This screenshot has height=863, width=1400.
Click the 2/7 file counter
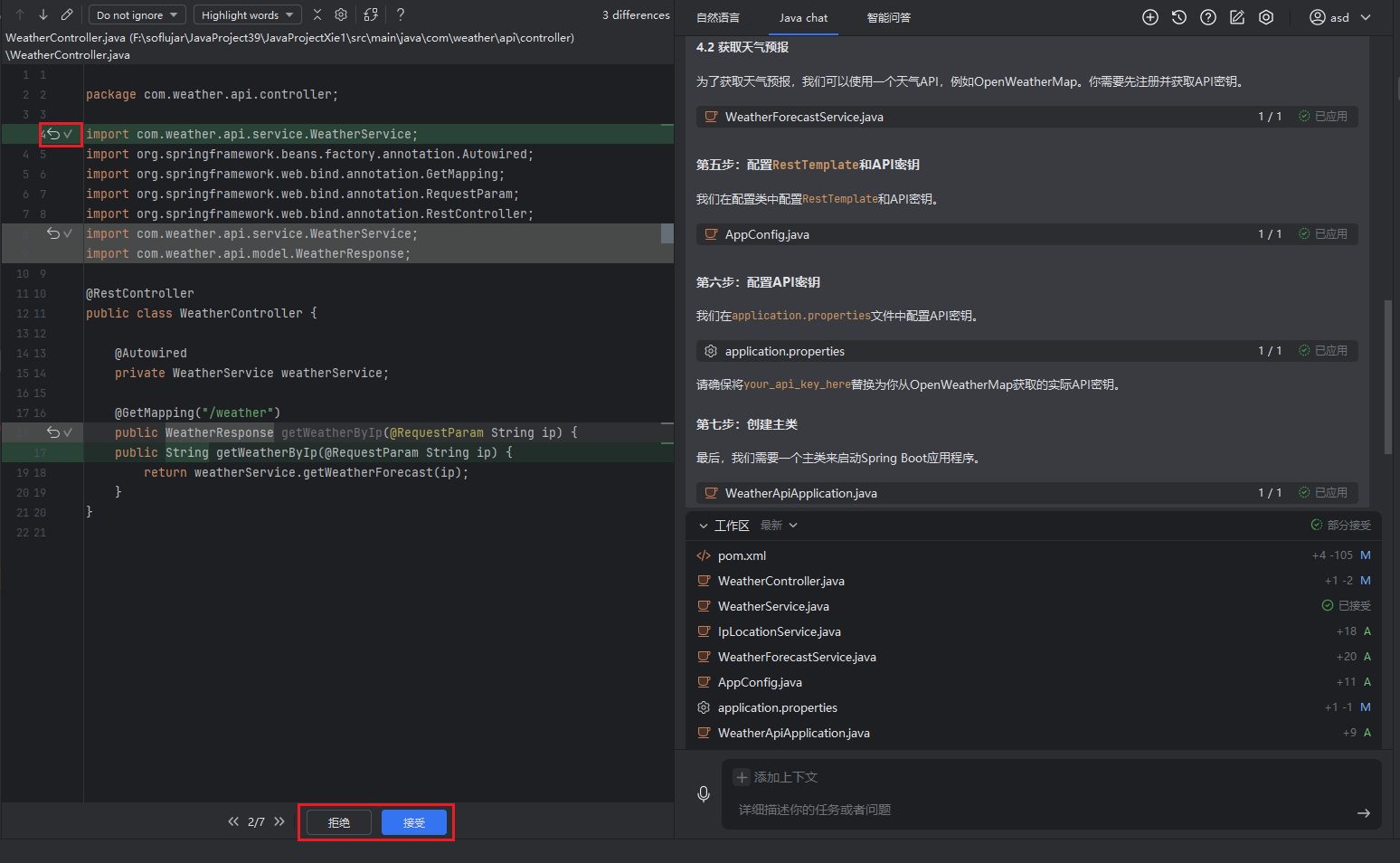click(257, 822)
